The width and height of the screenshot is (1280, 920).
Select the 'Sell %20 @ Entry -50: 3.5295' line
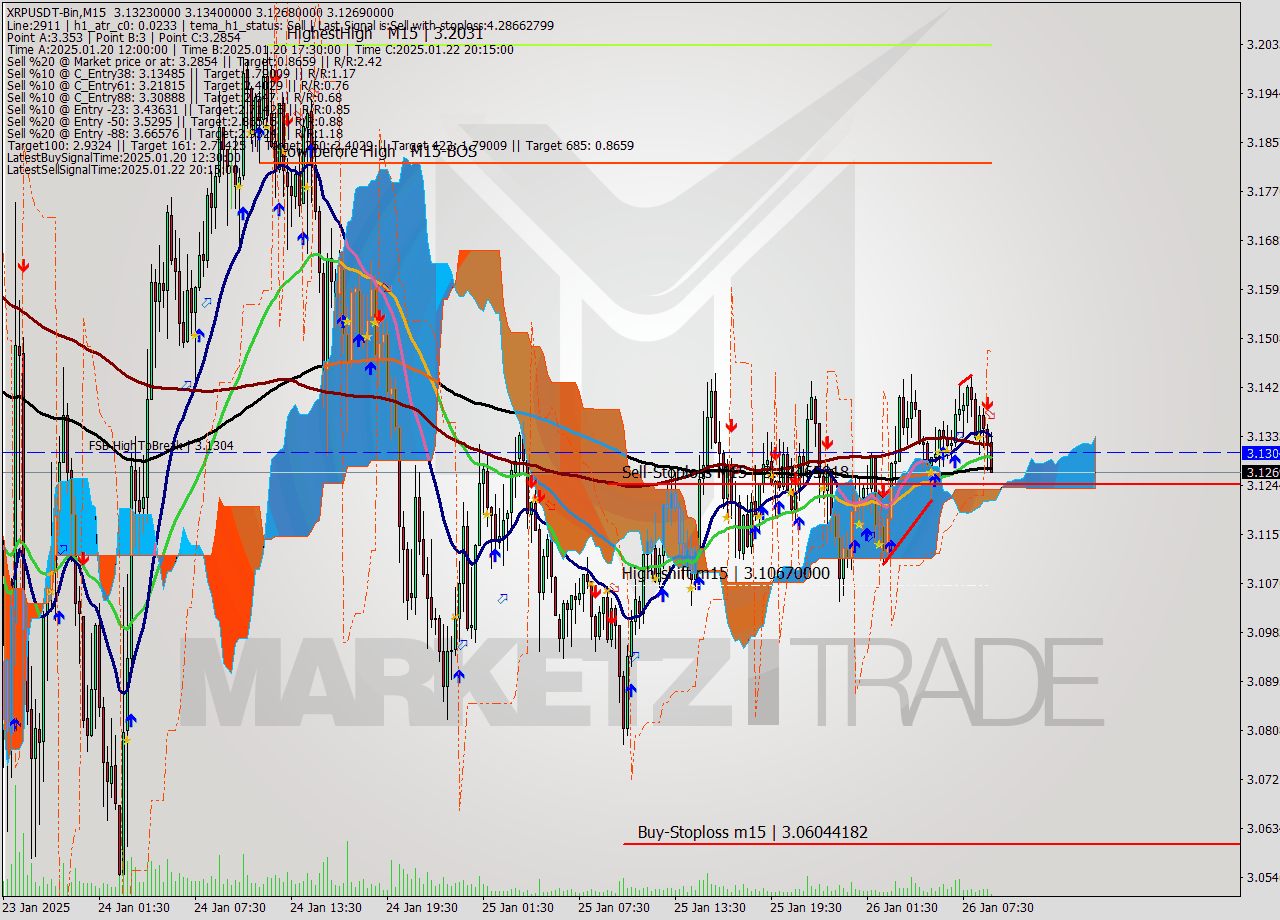click(175, 121)
